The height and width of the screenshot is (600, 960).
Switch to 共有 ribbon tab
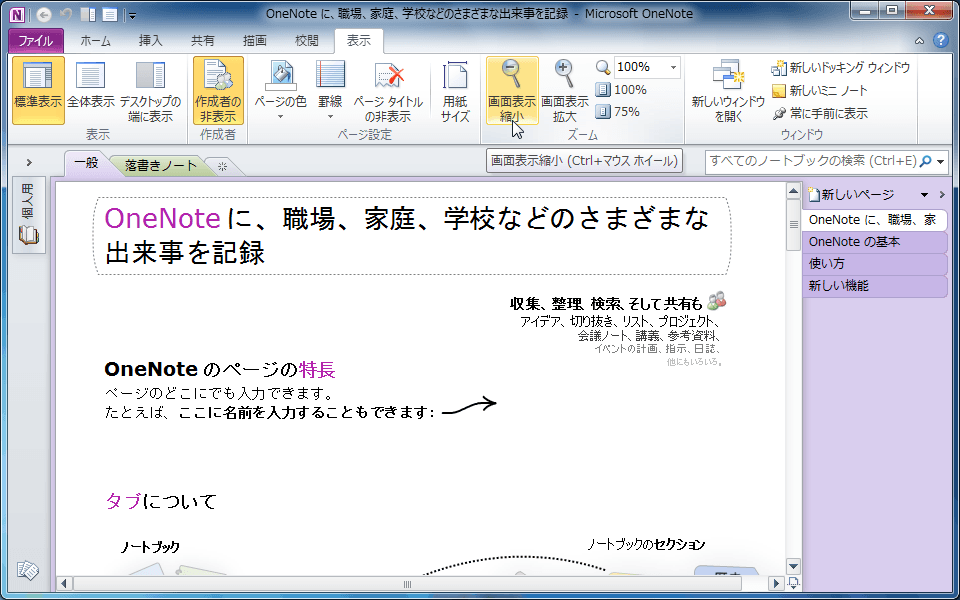(x=203, y=41)
